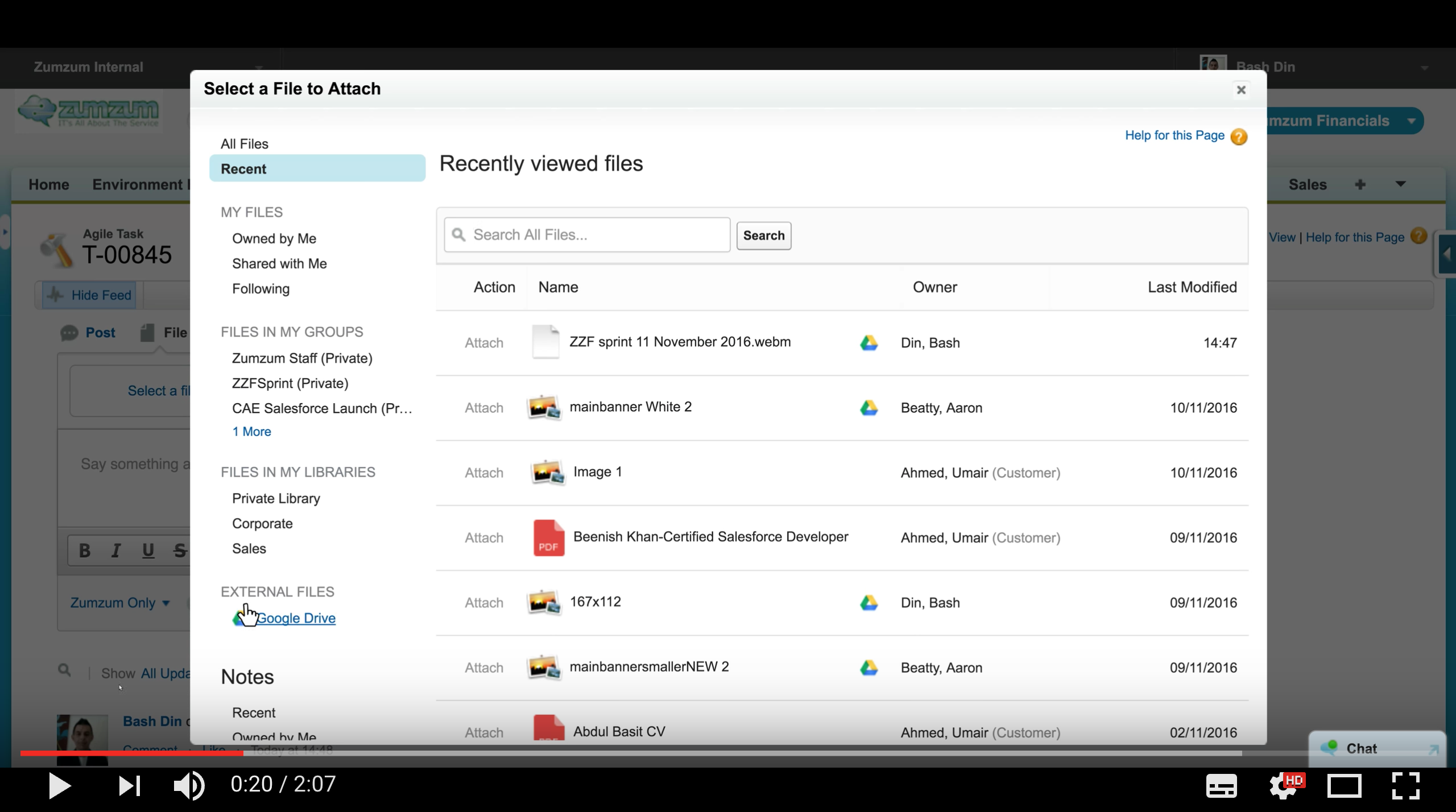Open Private Library
Image resolution: width=1456 pixels, height=812 pixels.
tap(276, 498)
